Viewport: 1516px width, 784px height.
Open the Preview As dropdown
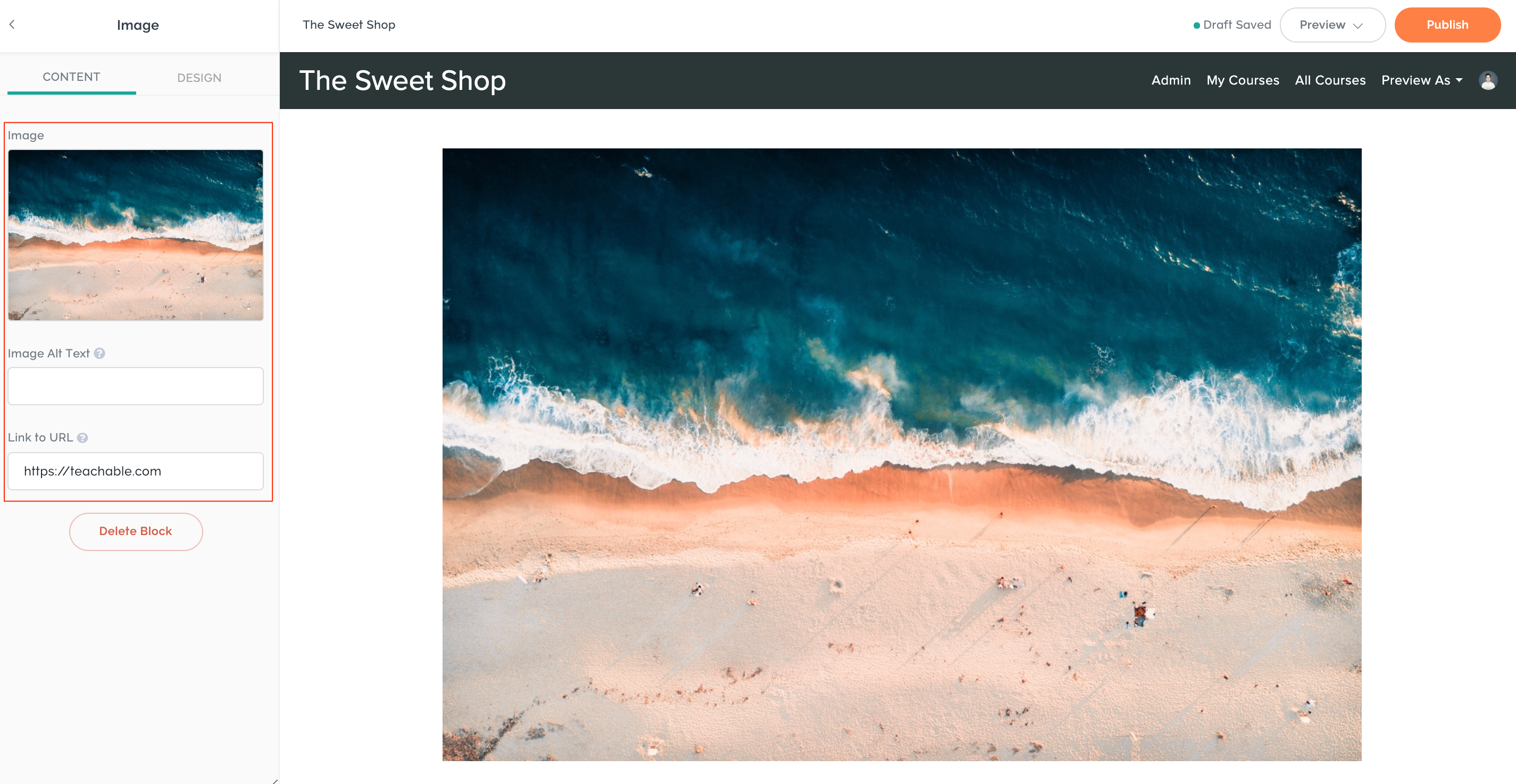point(1421,81)
